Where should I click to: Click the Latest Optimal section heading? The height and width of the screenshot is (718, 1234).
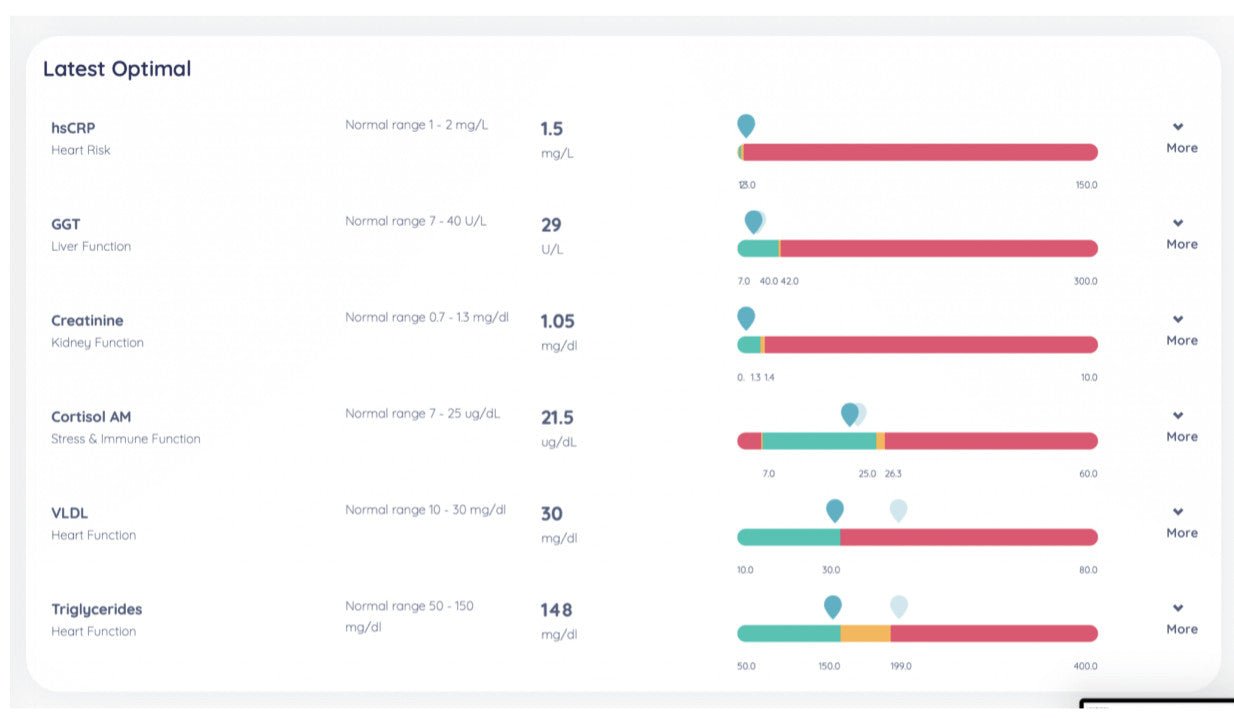117,69
